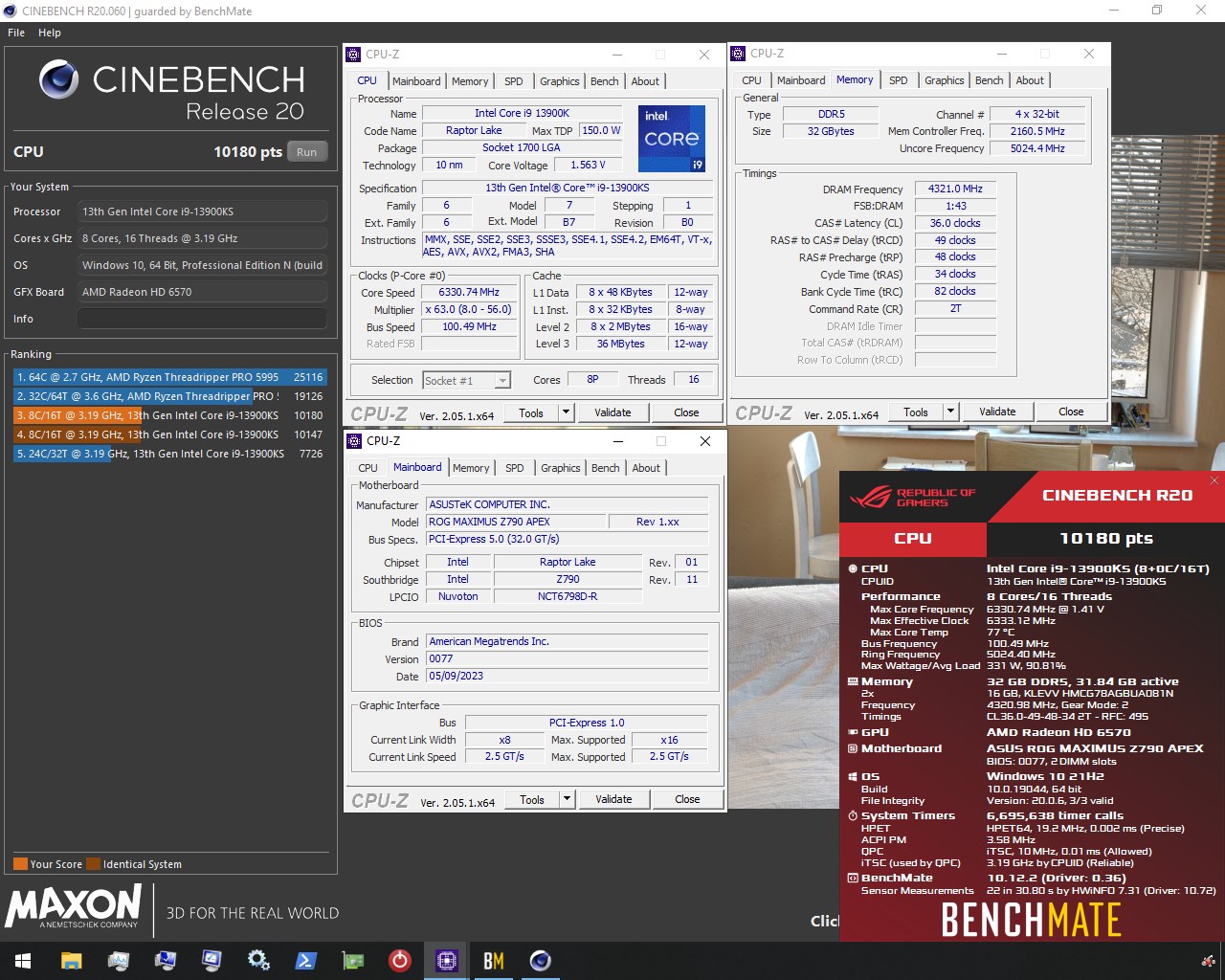1225x980 pixels.
Task: Click the Cinebench app icon in title bar
Action: (x=11, y=11)
